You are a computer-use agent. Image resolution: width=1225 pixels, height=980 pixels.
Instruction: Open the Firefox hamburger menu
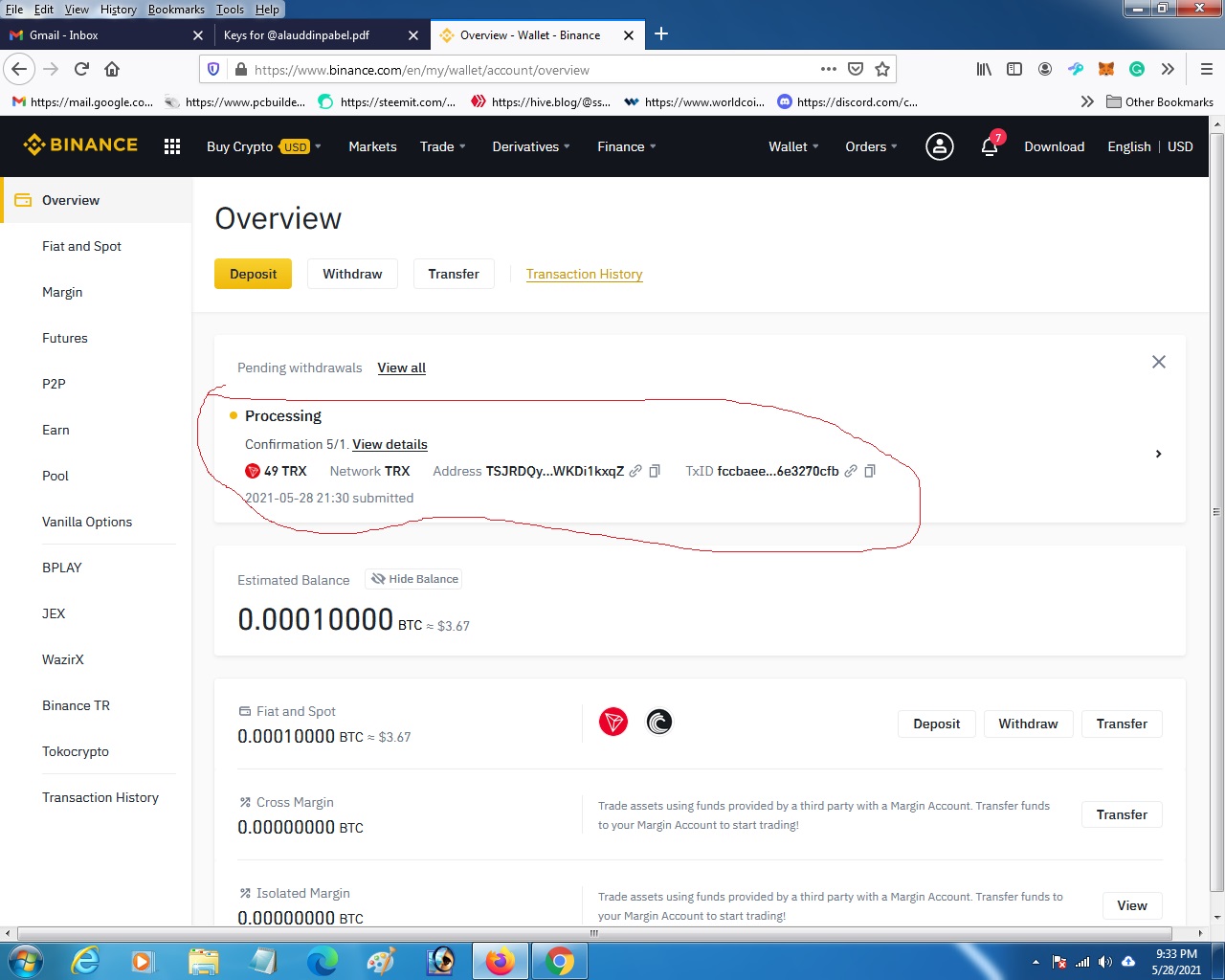coord(1206,69)
